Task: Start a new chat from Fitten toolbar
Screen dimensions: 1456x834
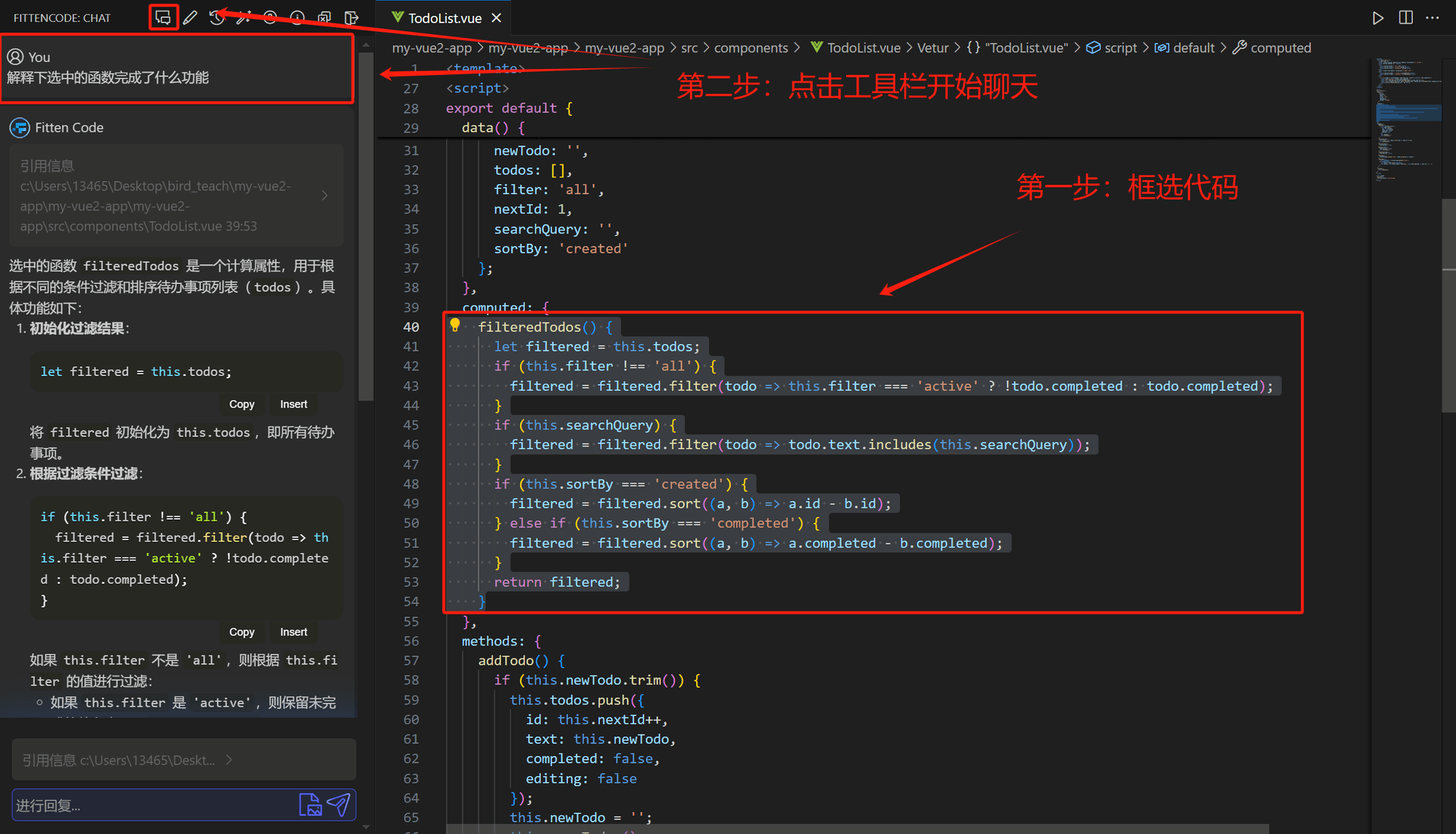Action: [163, 17]
